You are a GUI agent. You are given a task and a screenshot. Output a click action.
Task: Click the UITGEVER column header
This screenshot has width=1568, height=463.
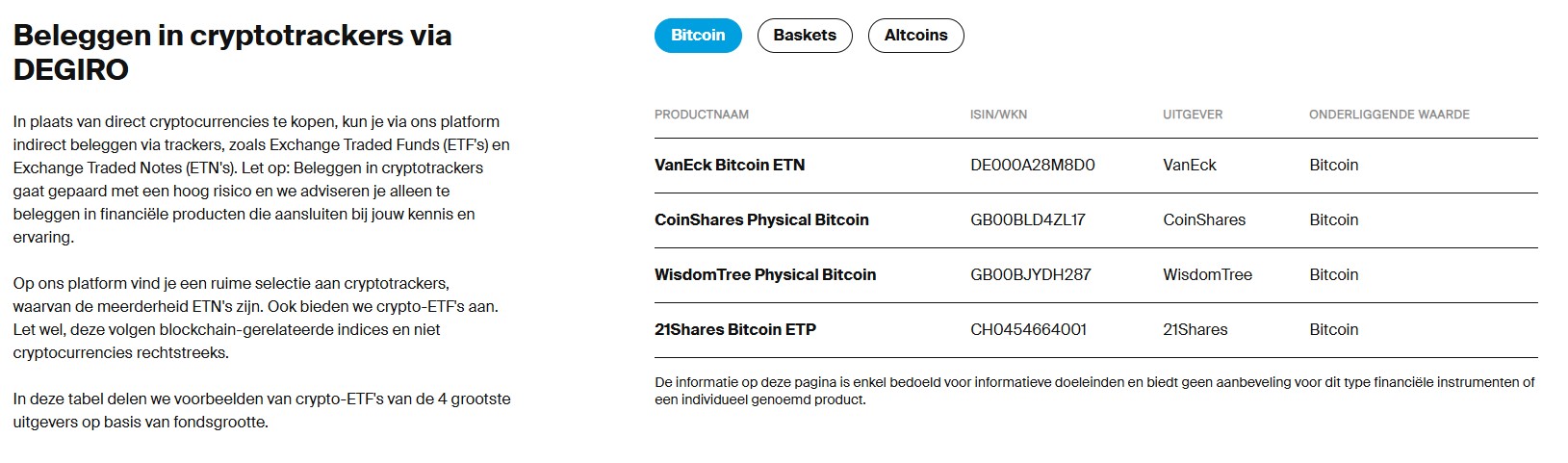pyautogui.click(x=1193, y=115)
